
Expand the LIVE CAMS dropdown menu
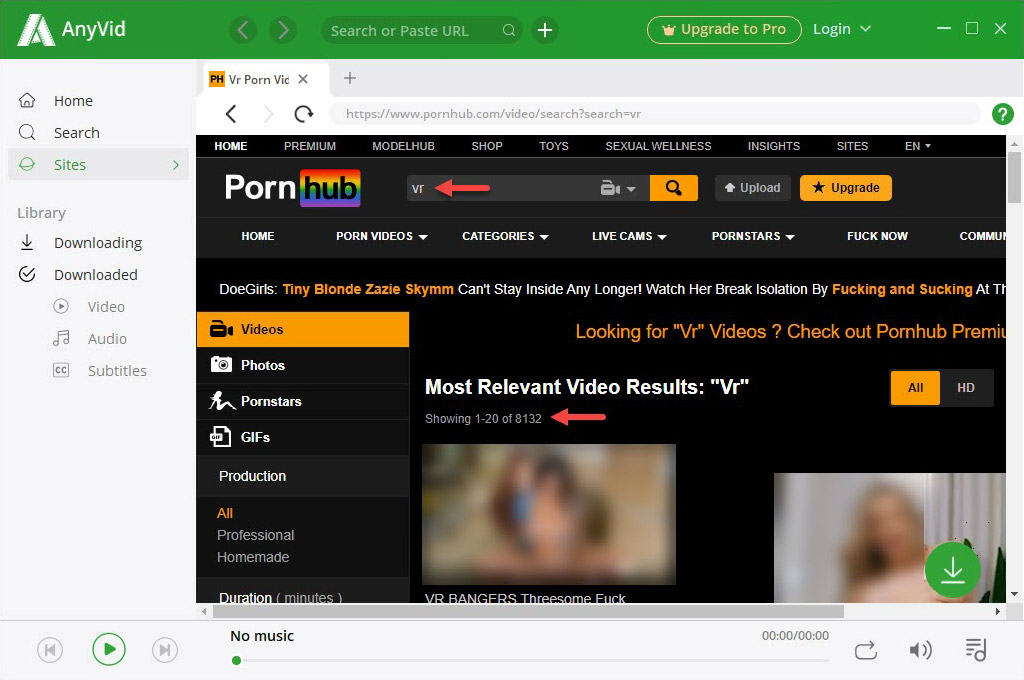(x=629, y=236)
